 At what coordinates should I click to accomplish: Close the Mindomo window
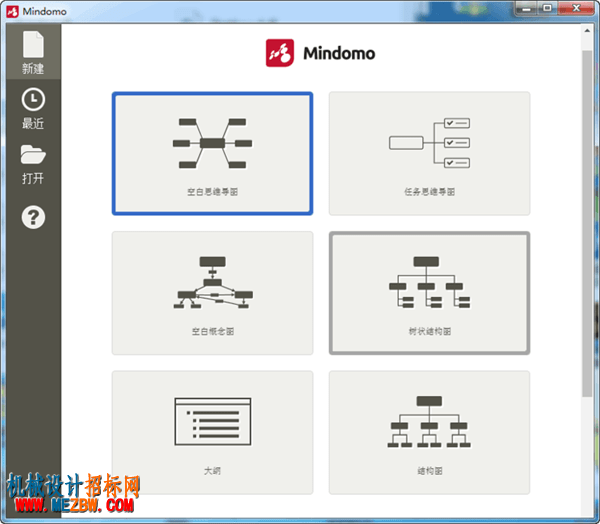coord(576,8)
